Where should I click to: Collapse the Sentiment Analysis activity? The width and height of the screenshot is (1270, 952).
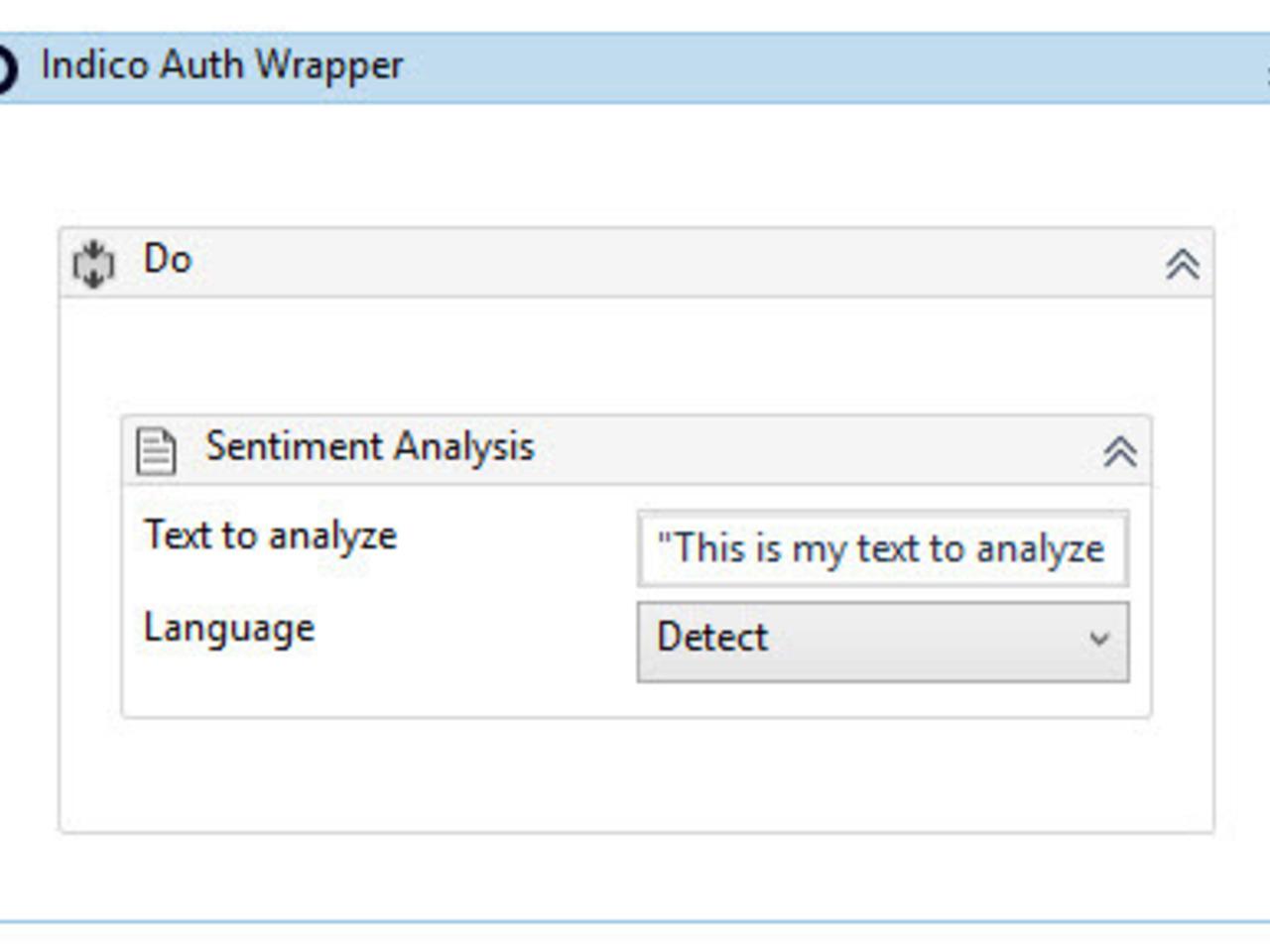(x=1120, y=451)
